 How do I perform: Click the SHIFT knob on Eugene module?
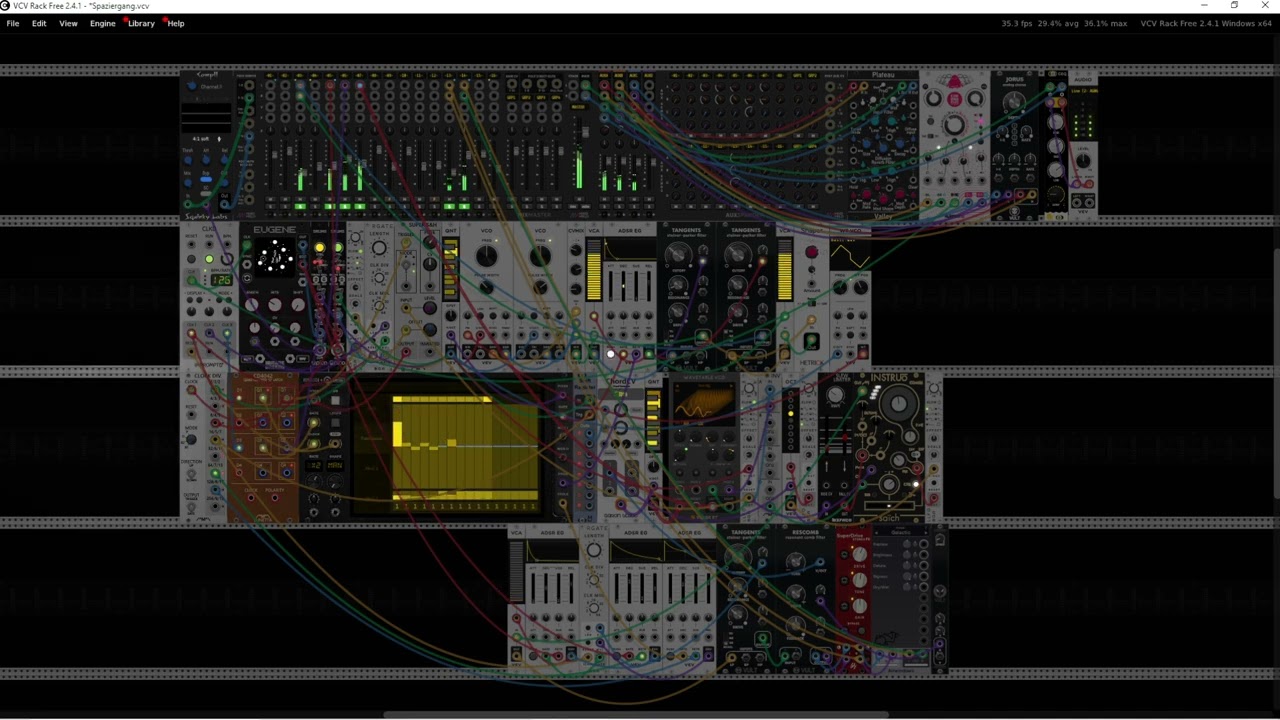pyautogui.click(x=298, y=305)
